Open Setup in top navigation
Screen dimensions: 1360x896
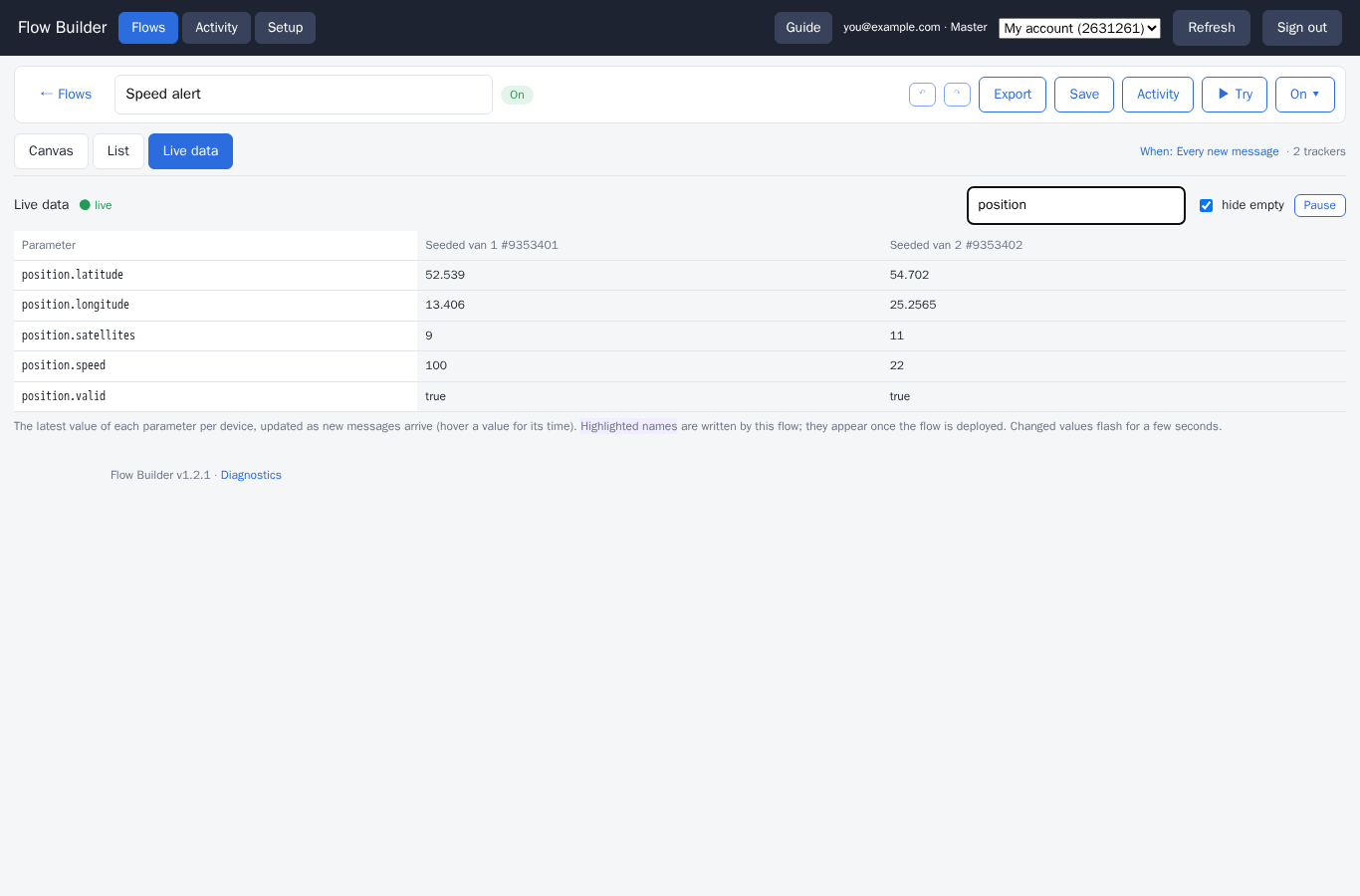click(285, 28)
